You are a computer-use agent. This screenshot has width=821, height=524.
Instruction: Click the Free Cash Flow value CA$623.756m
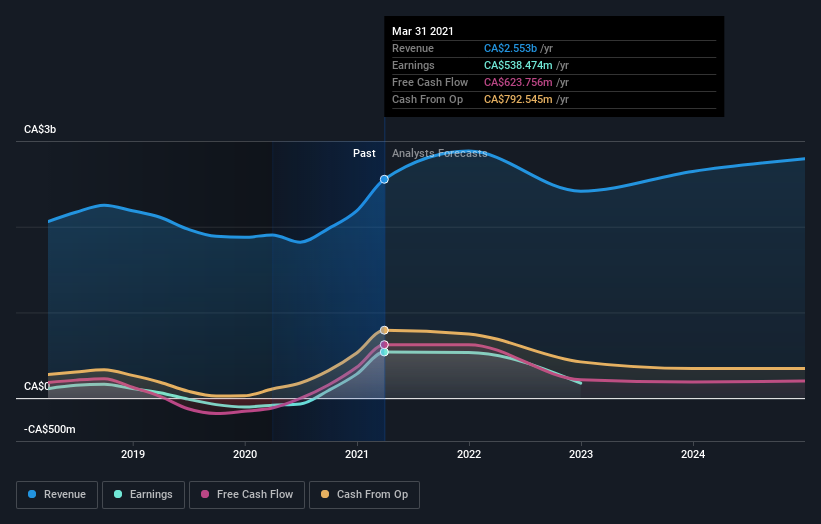tap(518, 82)
